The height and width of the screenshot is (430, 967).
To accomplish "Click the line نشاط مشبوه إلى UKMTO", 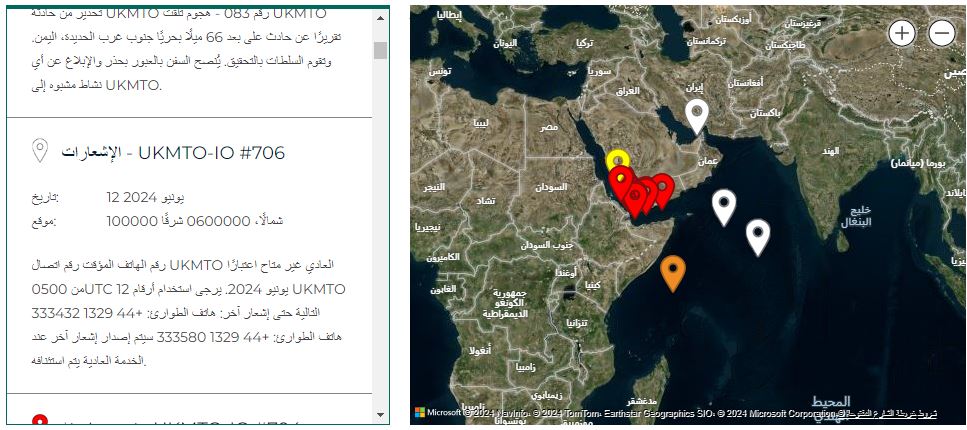I will pyautogui.click(x=96, y=86).
